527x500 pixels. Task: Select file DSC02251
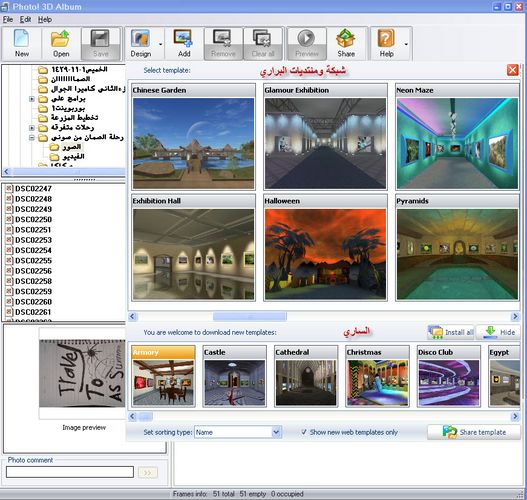pyautogui.click(x=33, y=230)
